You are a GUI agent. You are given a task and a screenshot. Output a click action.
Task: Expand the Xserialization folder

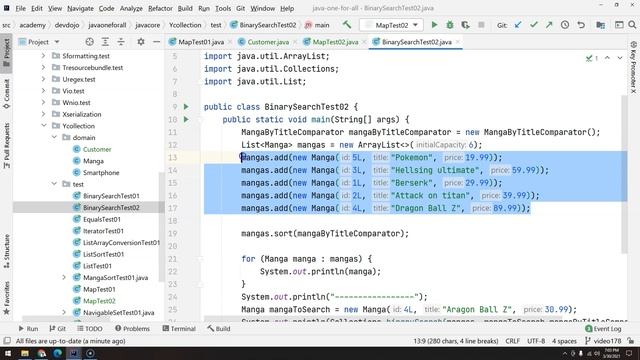tap(44, 114)
